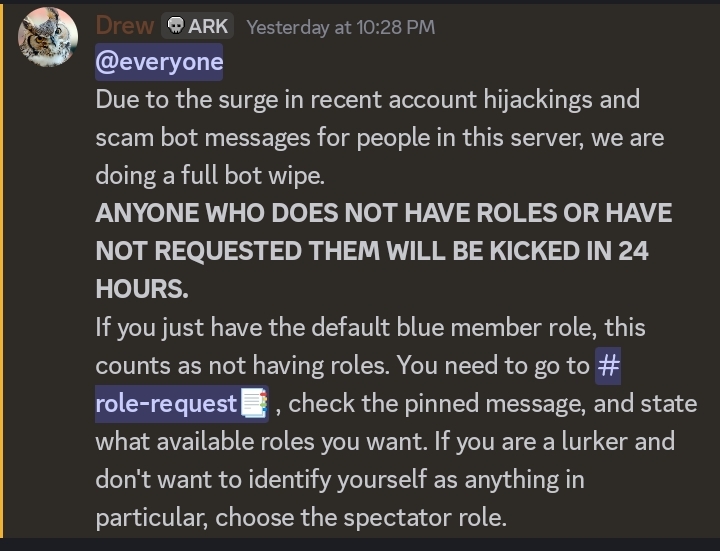Click the notepad emoji after role-request

(x=254, y=404)
